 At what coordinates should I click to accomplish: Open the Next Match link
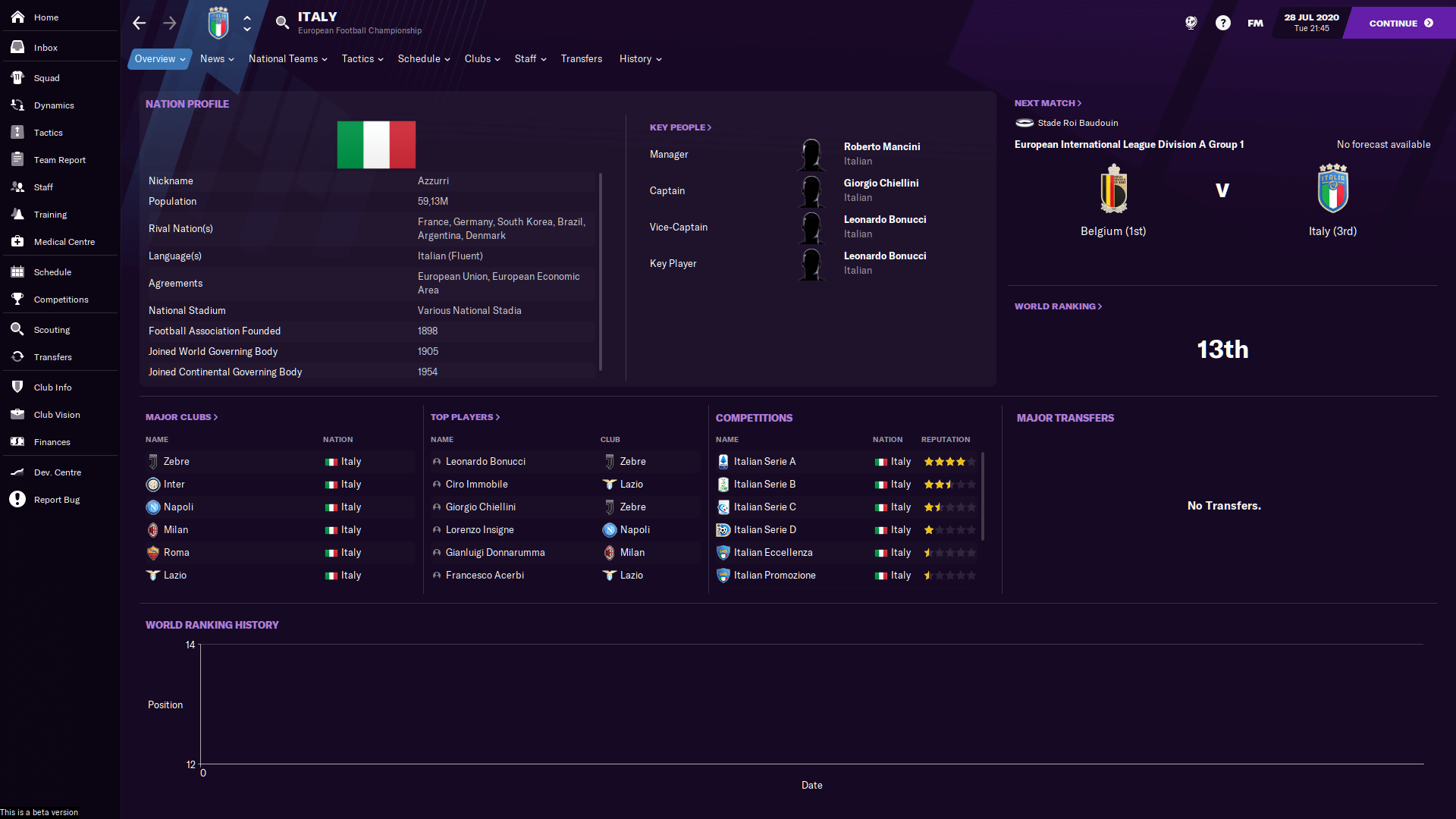(x=1048, y=103)
